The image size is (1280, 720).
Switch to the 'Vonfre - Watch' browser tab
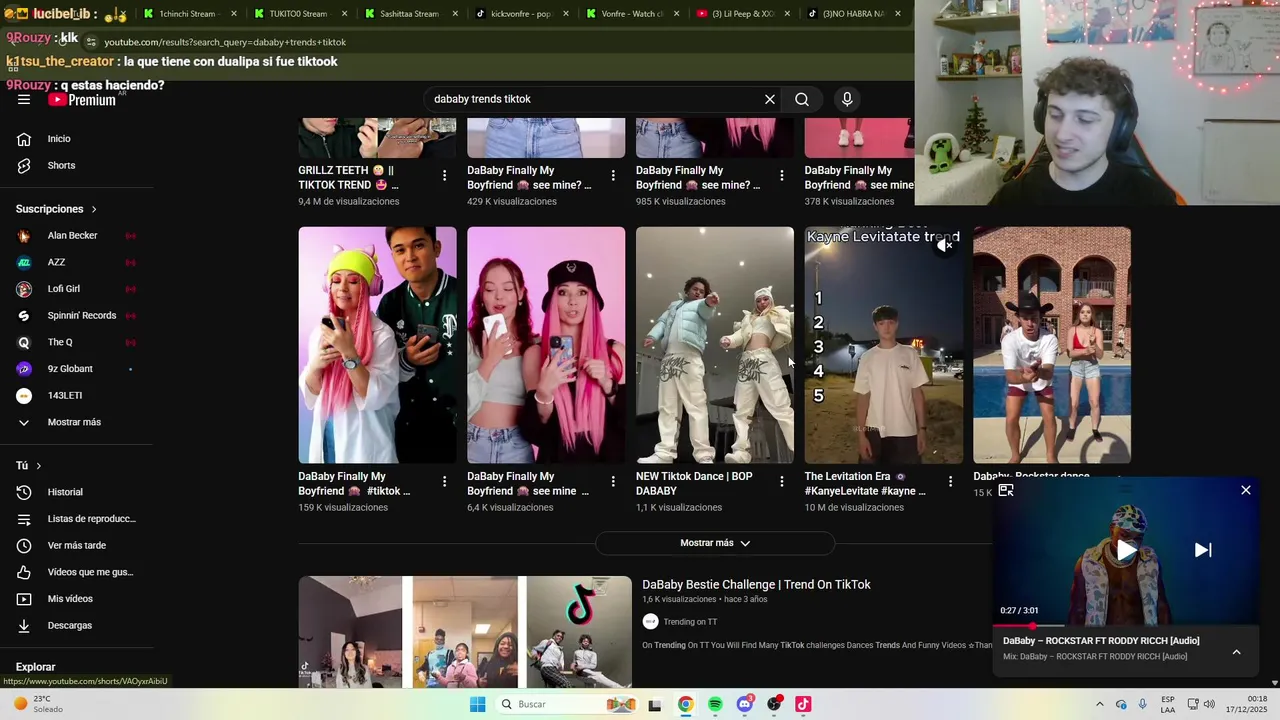(x=630, y=14)
